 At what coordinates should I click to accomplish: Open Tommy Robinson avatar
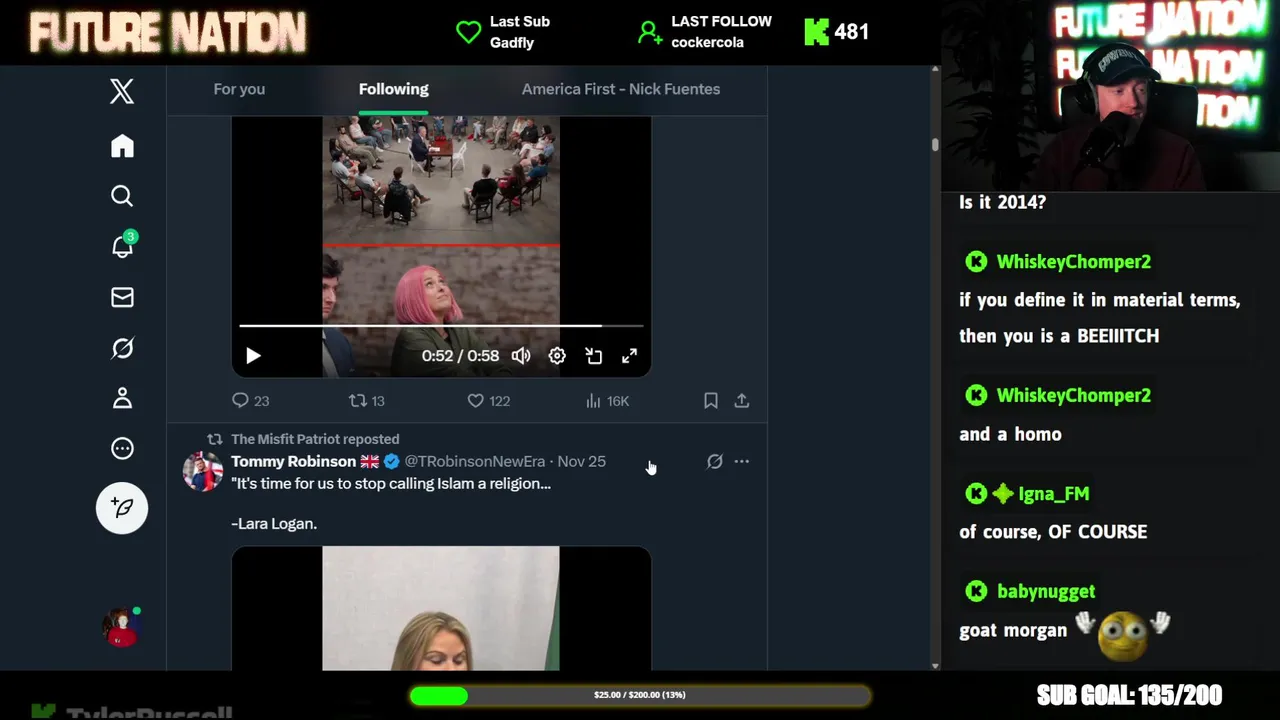[203, 471]
